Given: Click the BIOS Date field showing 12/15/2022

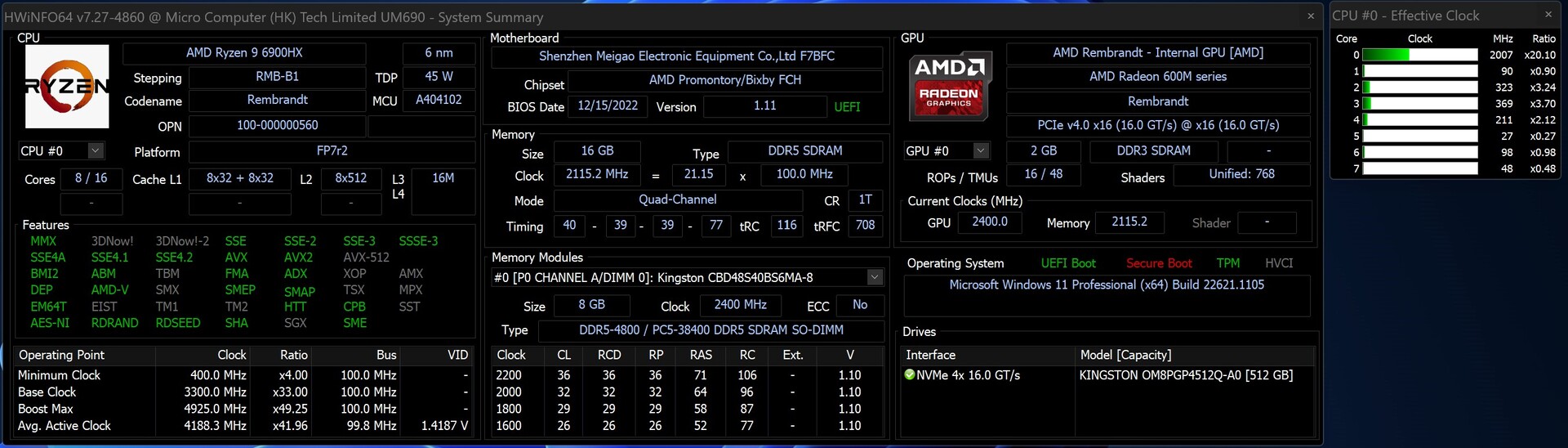Looking at the screenshot, I should coord(608,106).
